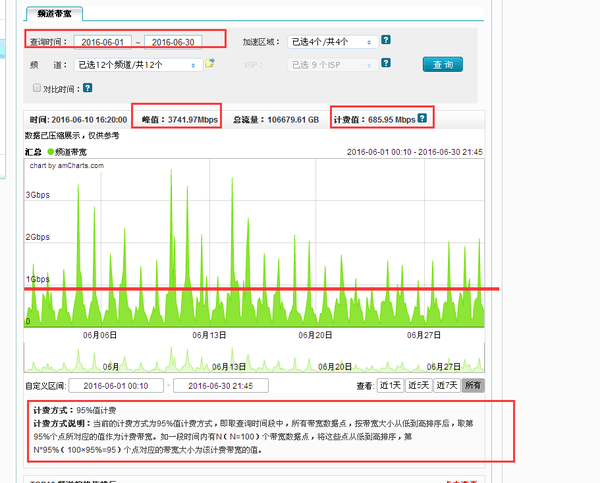Click help icon beside ISP dropdown

click(x=386, y=63)
